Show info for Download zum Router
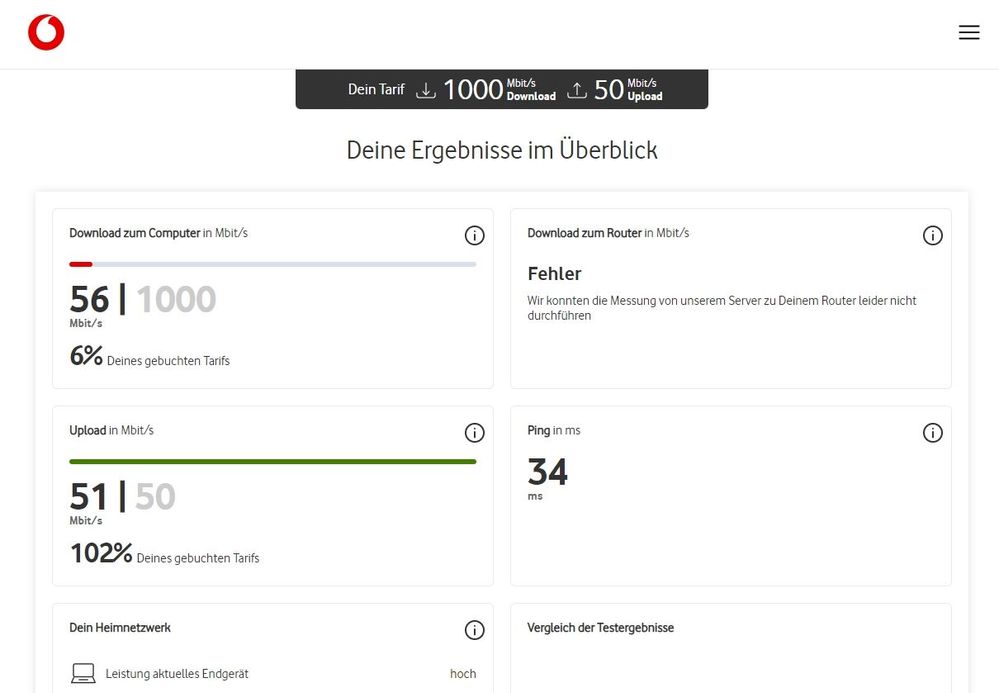This screenshot has height=693, width=999. point(933,235)
